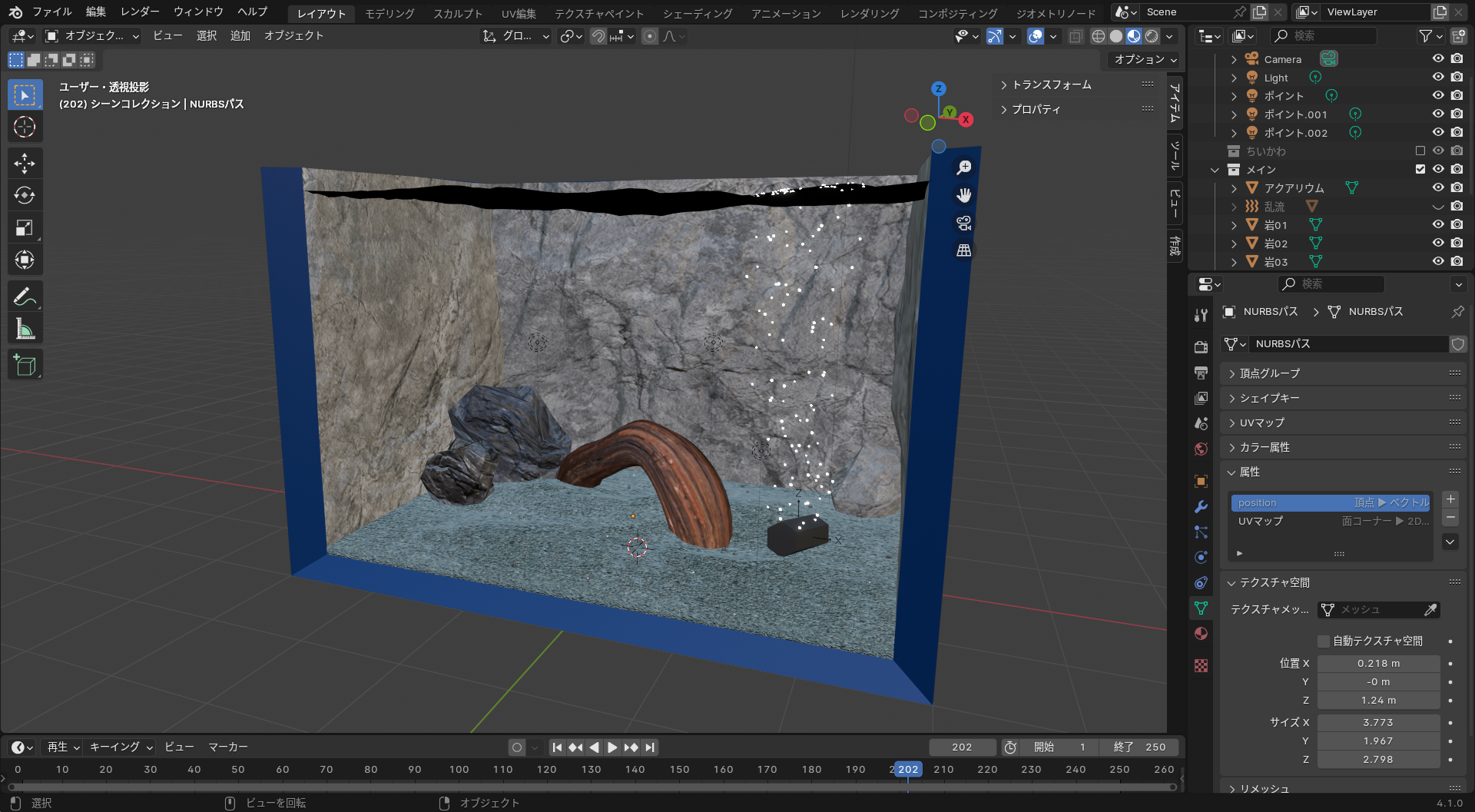Click the timeline playhead marker 202

(908, 769)
